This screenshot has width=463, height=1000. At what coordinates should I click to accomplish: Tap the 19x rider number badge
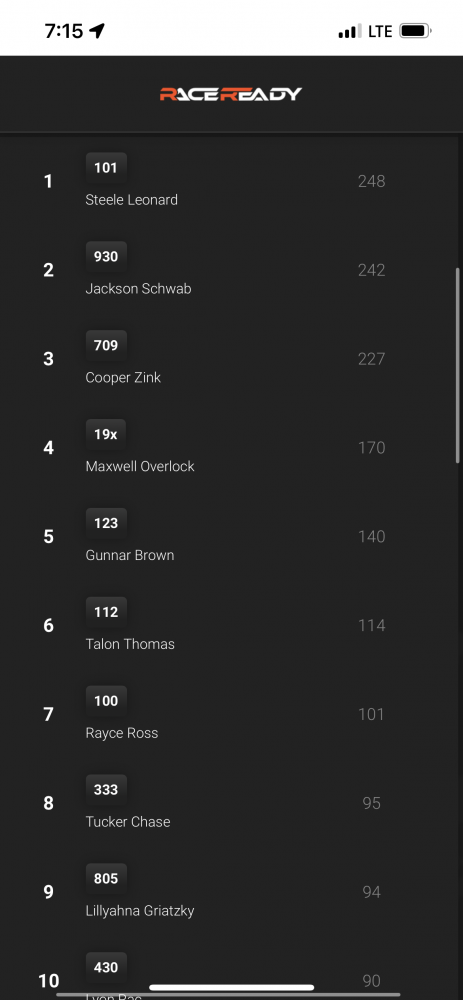pos(106,434)
